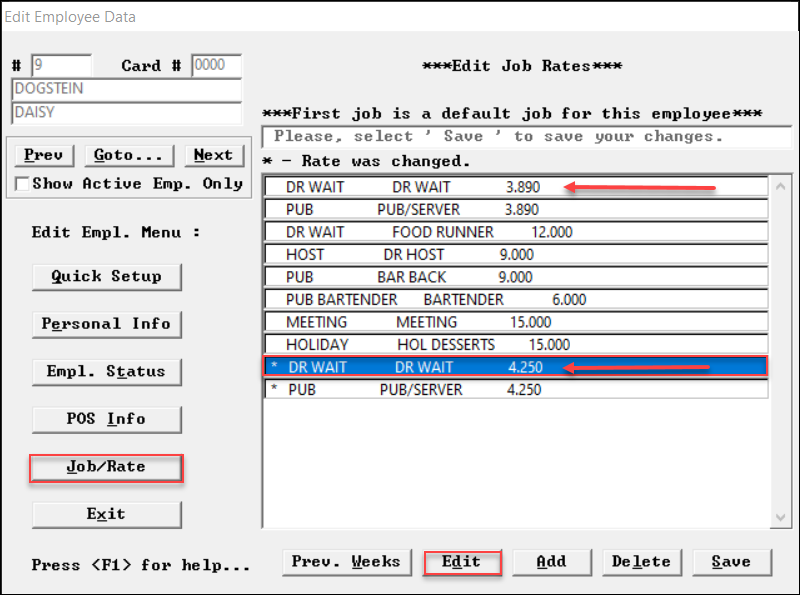Viewport: 800px width, 595px height.
Task: Go to the Next employee
Action: click(213, 155)
